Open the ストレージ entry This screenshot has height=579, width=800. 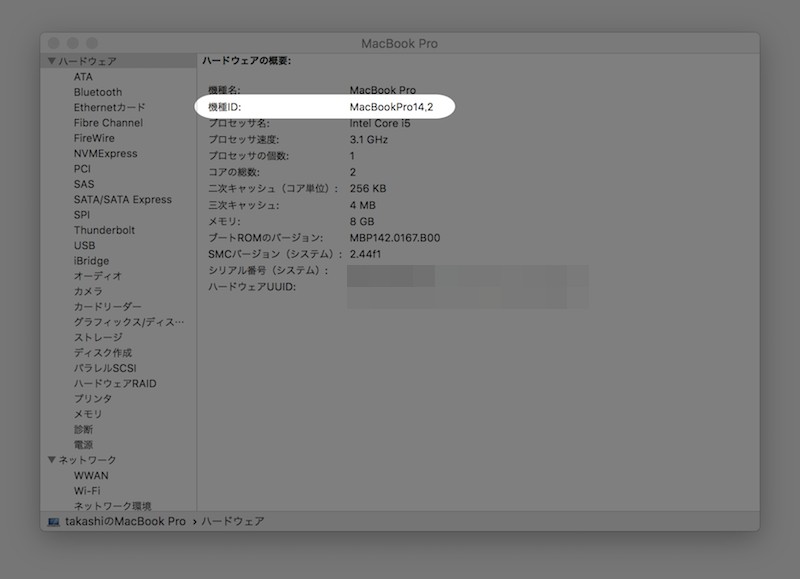[98, 337]
